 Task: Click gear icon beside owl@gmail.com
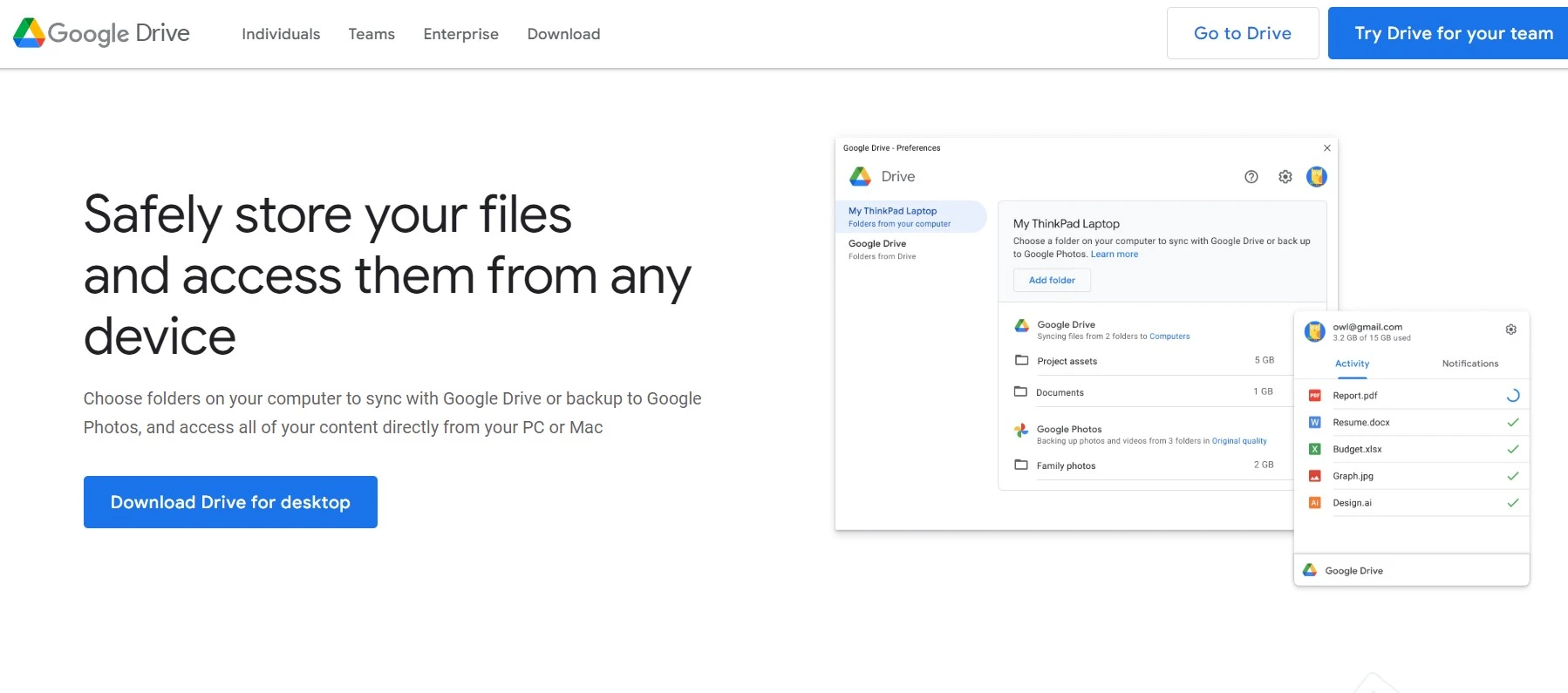(x=1511, y=330)
